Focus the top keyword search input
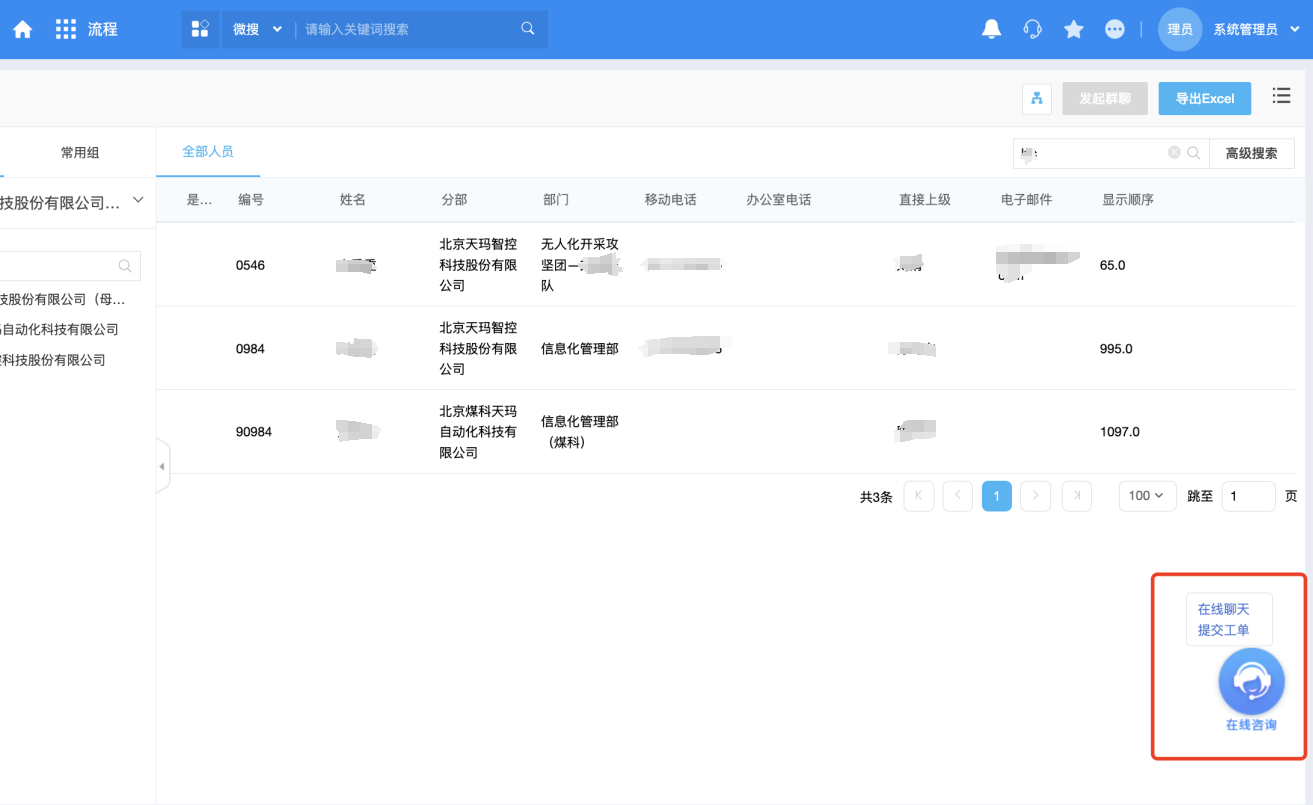 click(410, 29)
